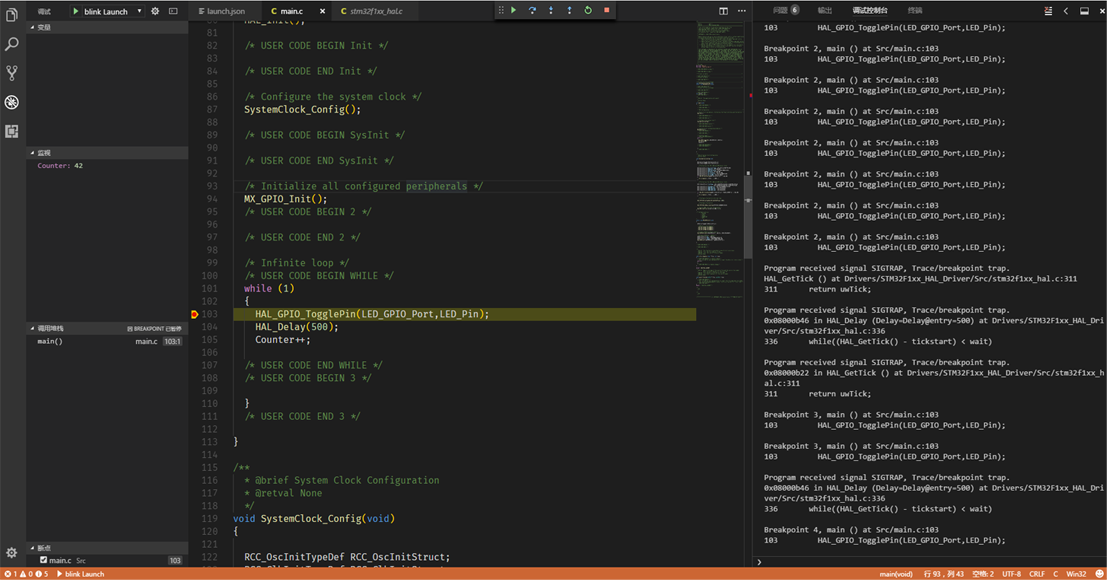Start debugging with the green play button
The height and width of the screenshot is (580, 1107).
76,11
